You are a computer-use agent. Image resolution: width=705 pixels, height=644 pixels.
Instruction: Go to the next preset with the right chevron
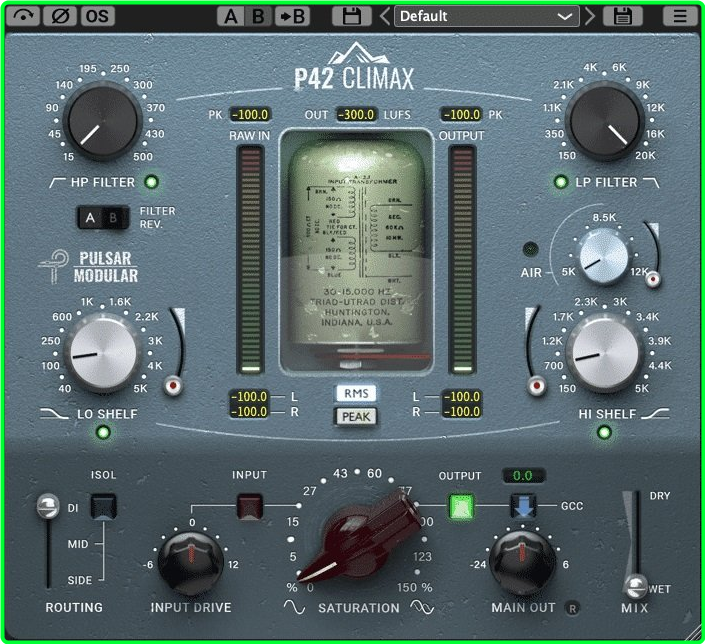point(590,17)
